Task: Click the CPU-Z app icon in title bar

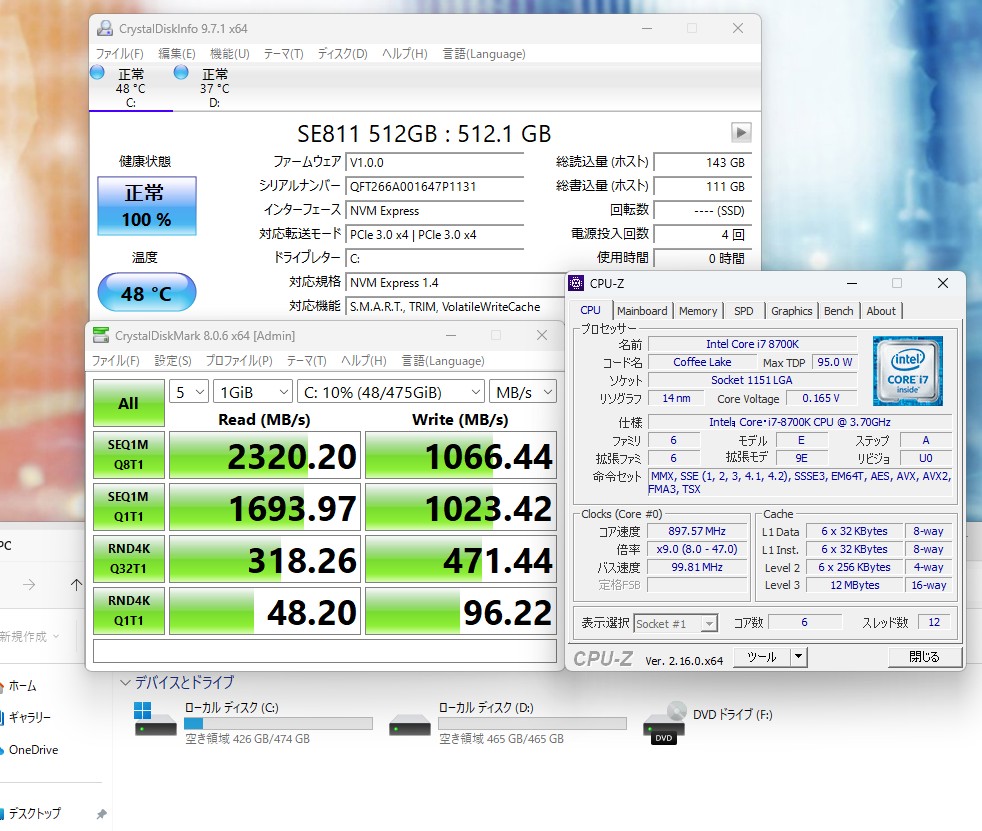Action: tap(576, 283)
